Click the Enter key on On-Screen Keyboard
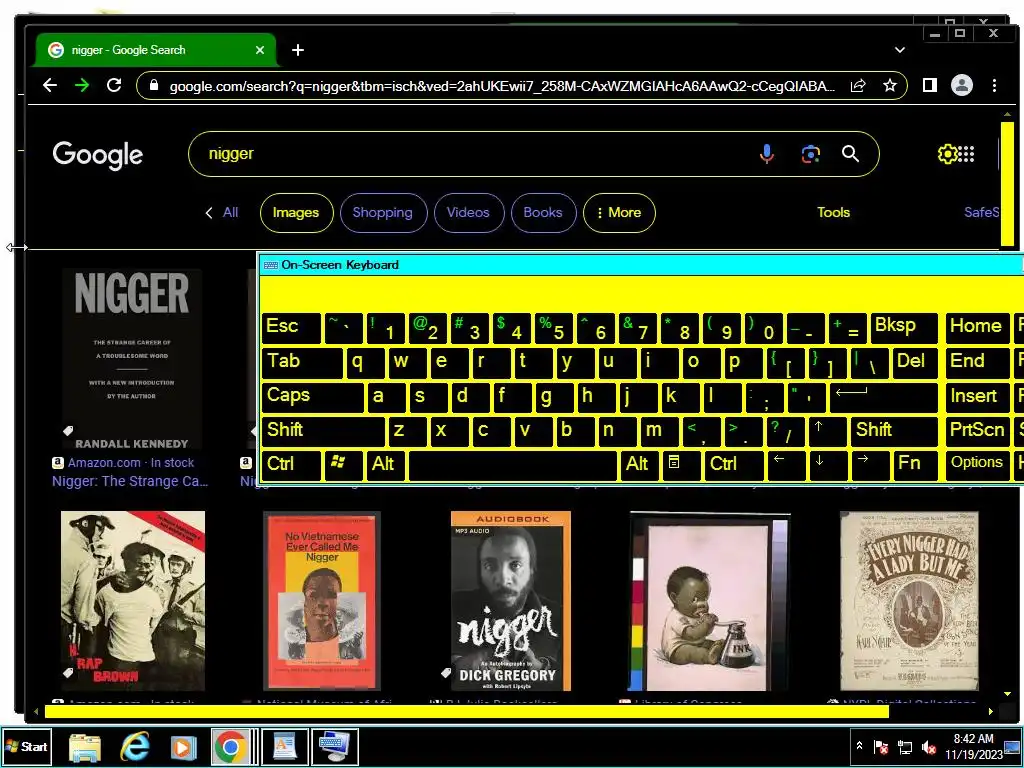Image resolution: width=1024 pixels, height=768 pixels. (x=884, y=396)
